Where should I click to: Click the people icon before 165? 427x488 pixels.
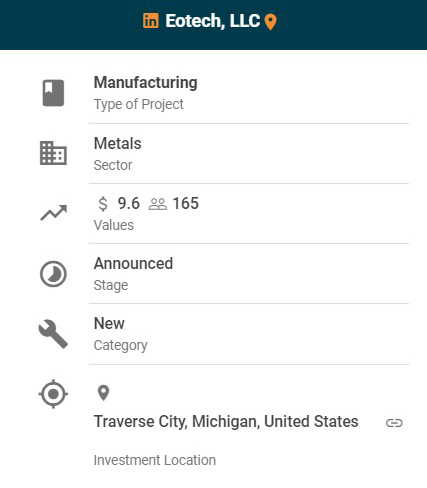click(158, 204)
